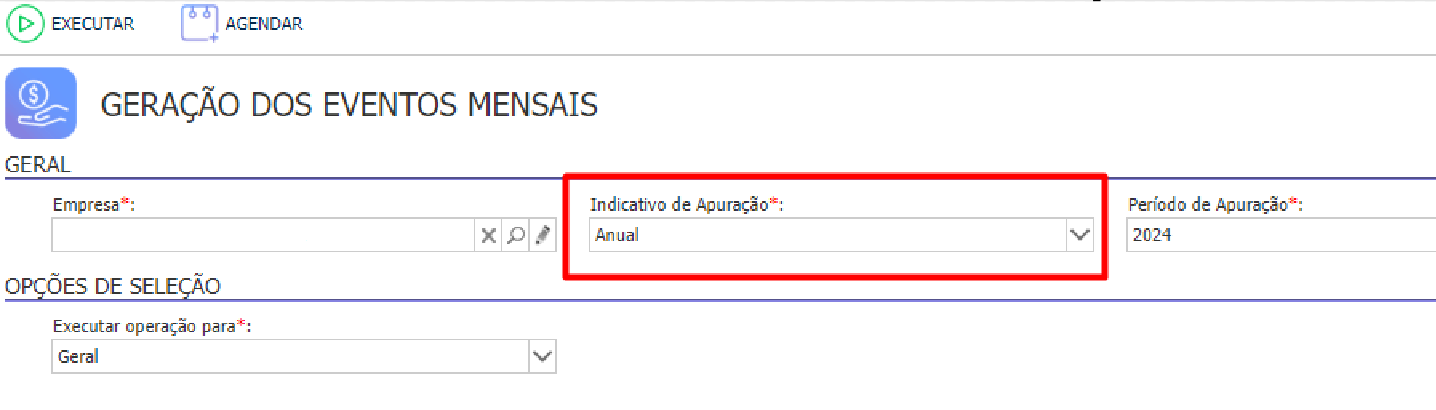Click the Período de Apuração field with 2024

(1281, 236)
